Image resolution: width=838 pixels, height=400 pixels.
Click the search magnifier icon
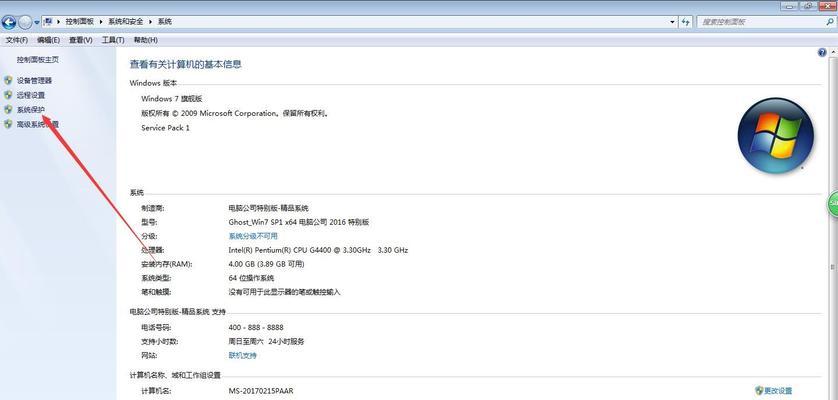point(829,22)
